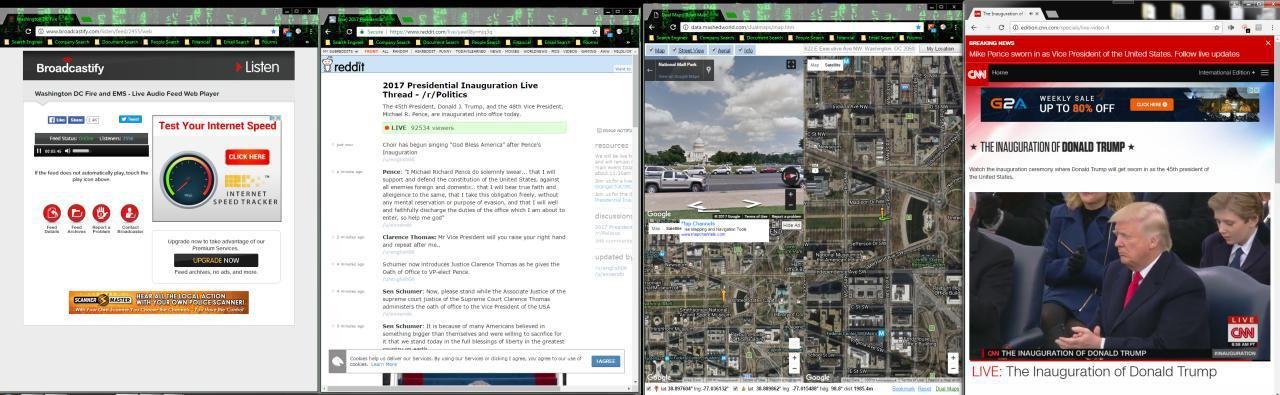Screen dimensions: 1280x395
Task: Open the MY SUBREDDITS dropdown
Action: [340, 51]
